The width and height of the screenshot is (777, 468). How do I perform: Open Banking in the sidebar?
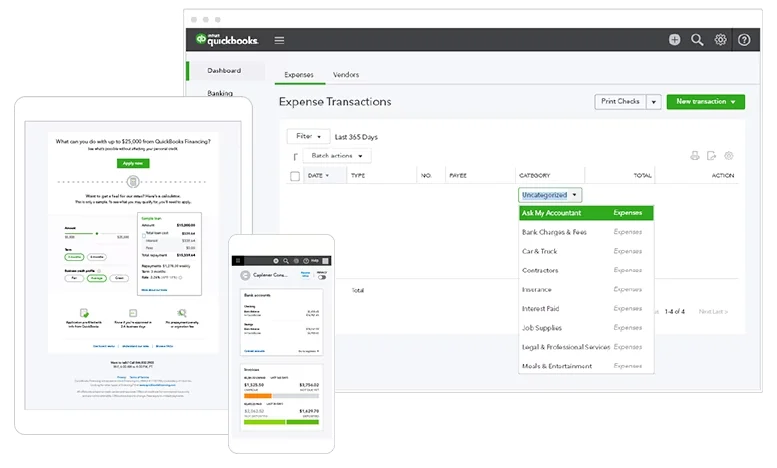point(220,93)
